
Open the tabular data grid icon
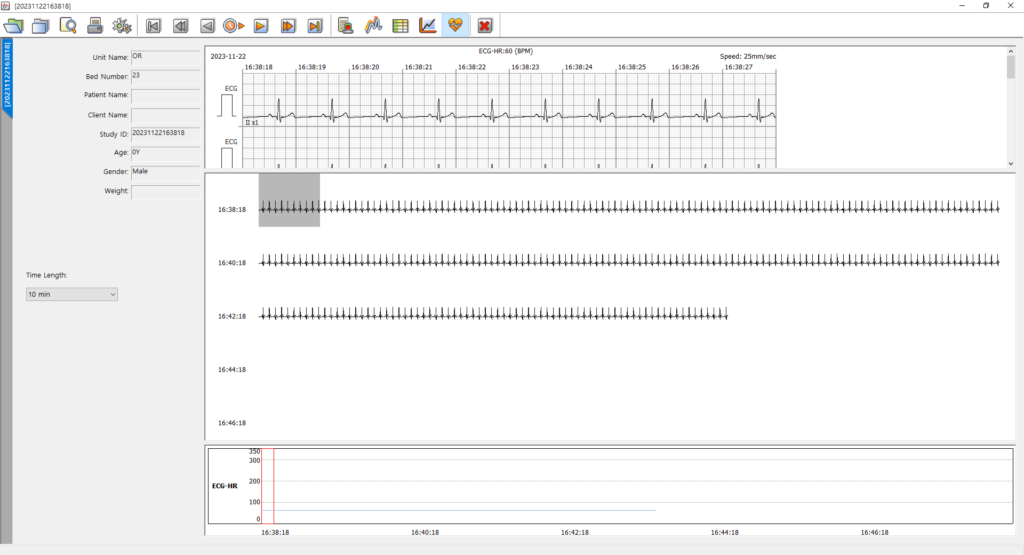coord(400,26)
